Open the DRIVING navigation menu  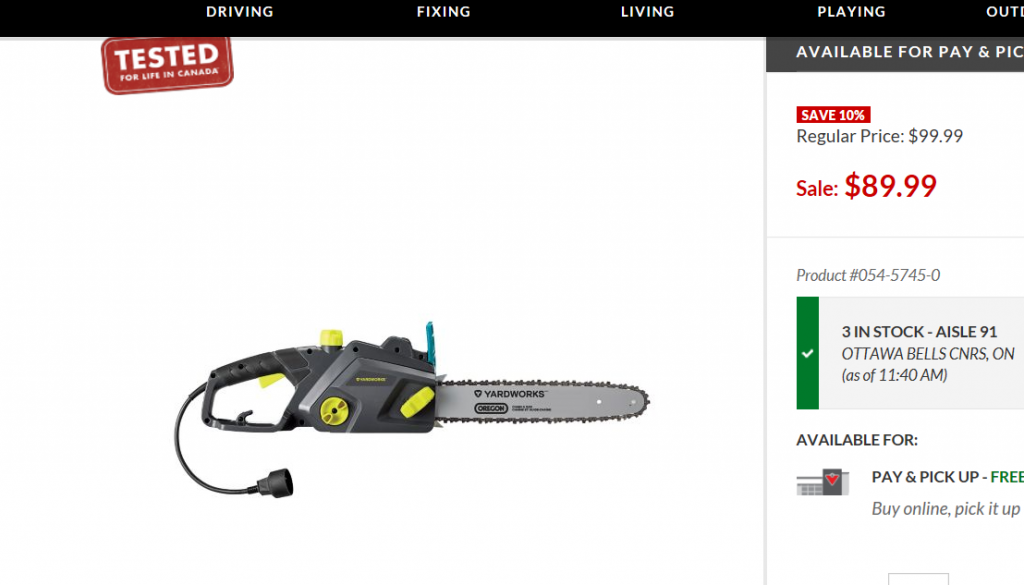click(x=240, y=12)
